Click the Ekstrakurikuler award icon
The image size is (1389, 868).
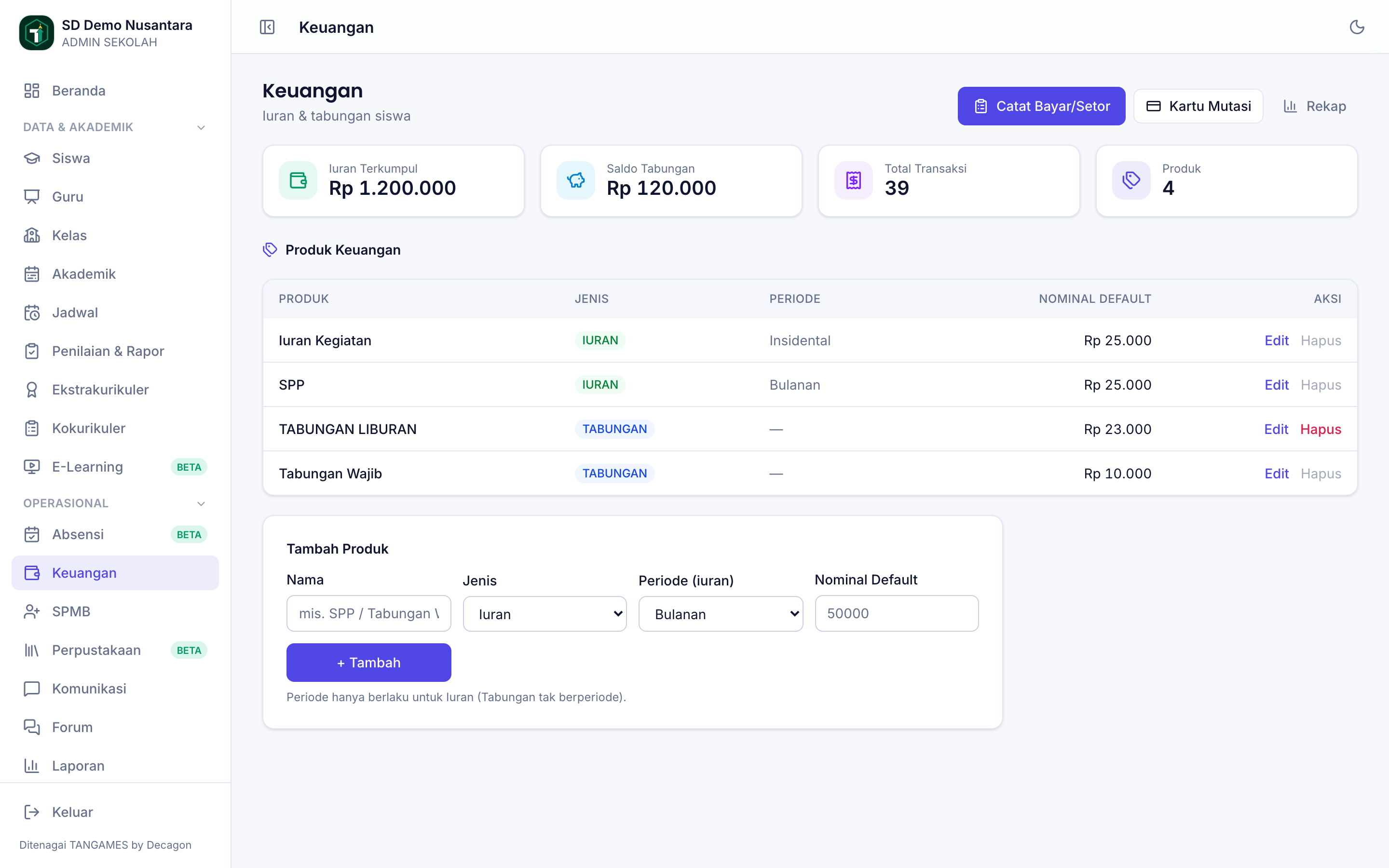click(31, 389)
